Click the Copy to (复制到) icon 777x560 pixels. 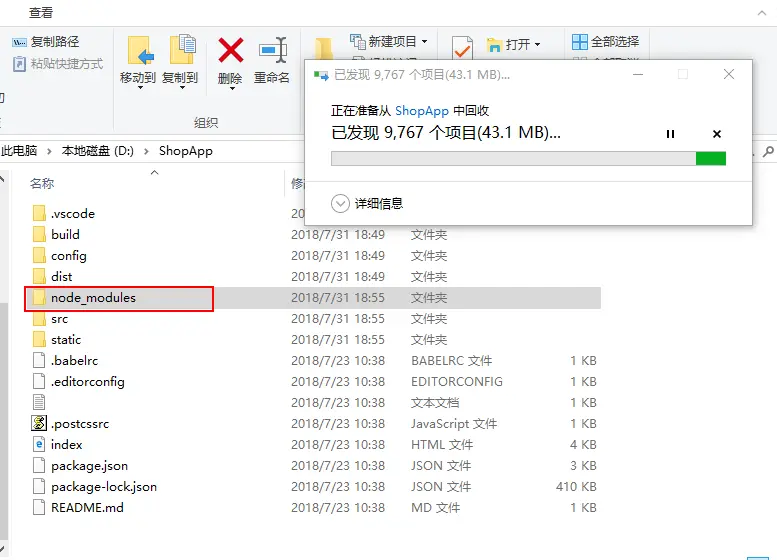[182, 50]
